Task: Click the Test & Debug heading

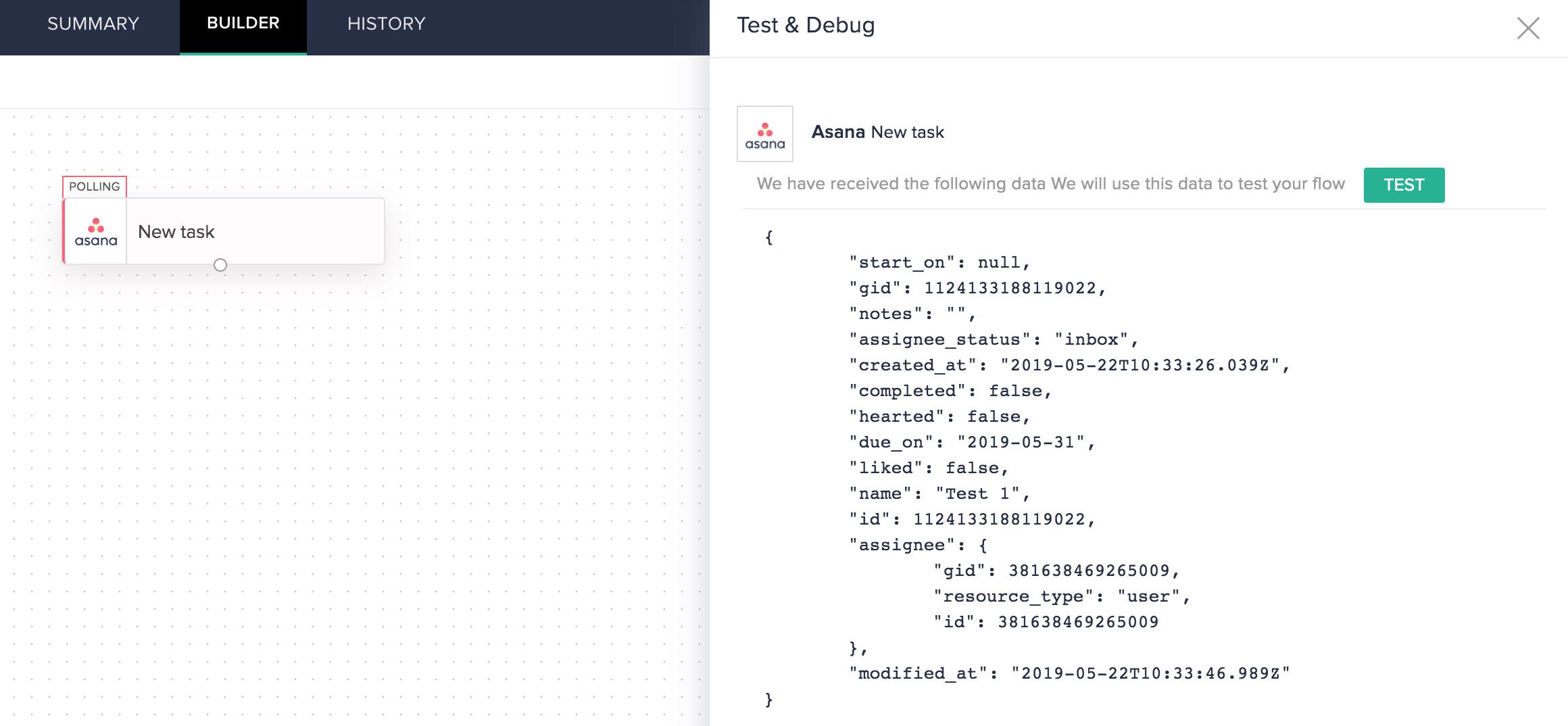Action: coord(806,25)
